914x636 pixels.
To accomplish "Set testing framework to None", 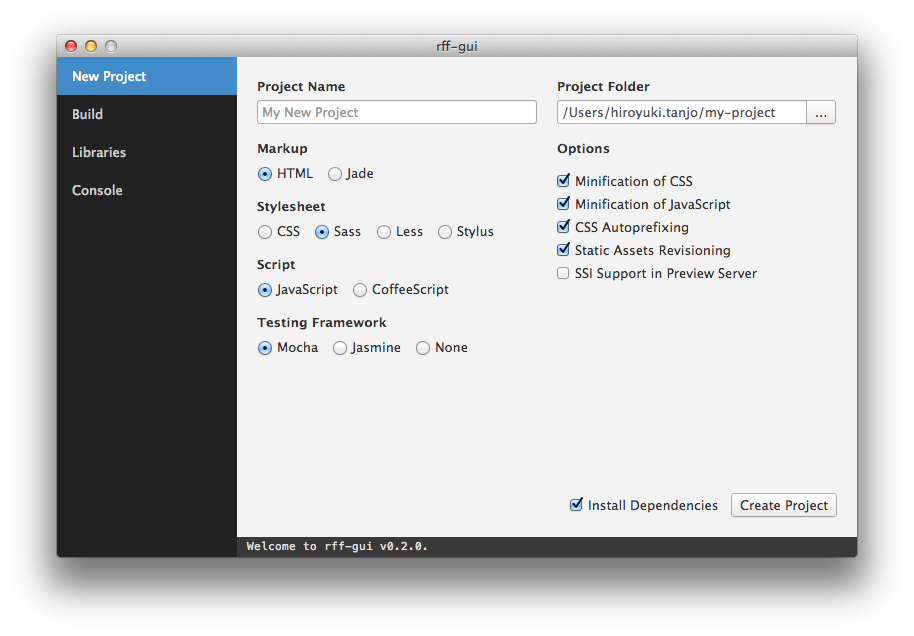I will tap(423, 348).
